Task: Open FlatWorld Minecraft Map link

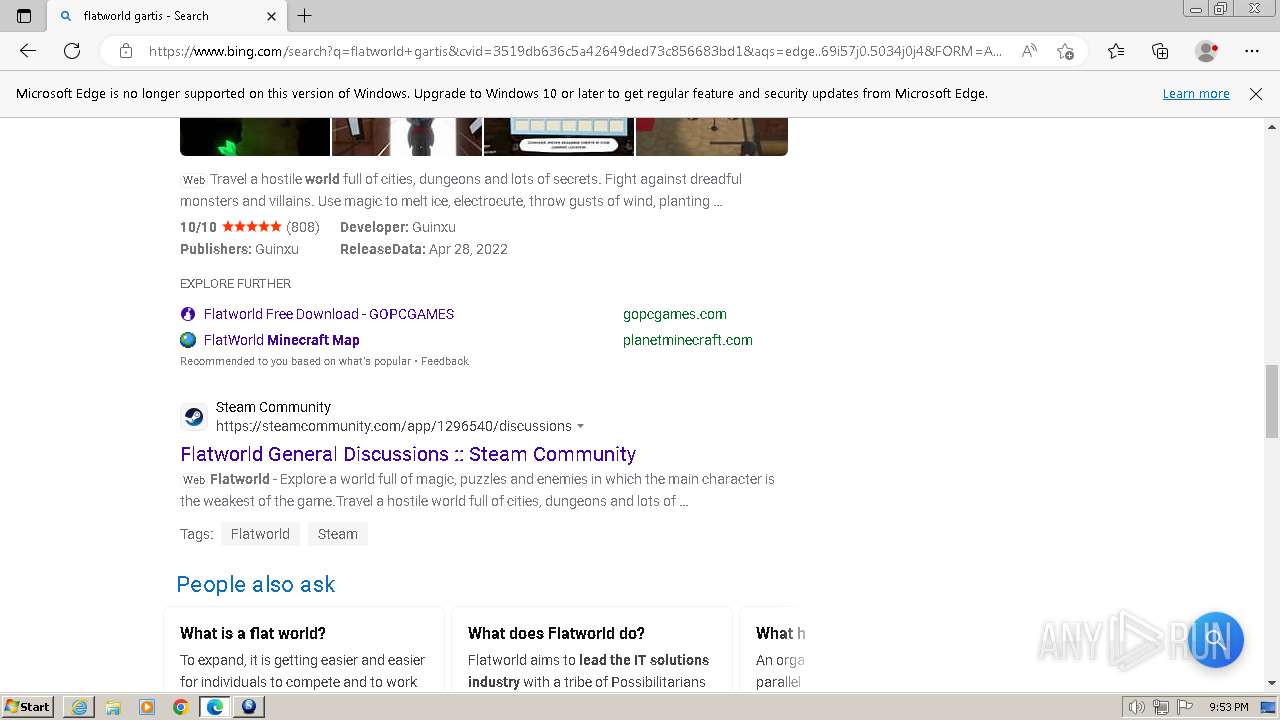Action: (x=282, y=340)
